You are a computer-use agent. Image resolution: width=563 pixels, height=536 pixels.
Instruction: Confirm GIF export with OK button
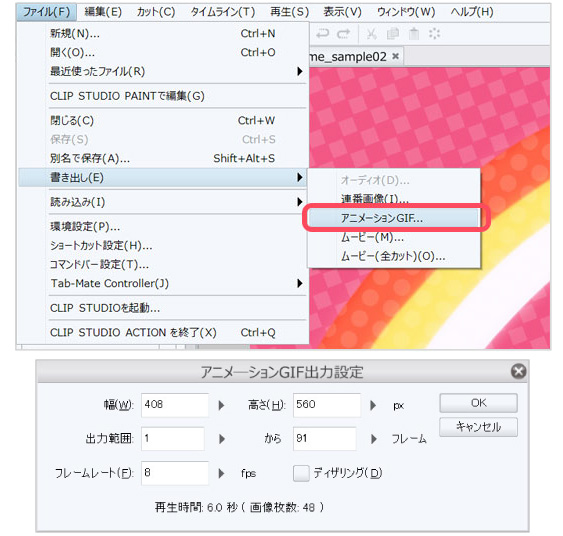pos(478,403)
